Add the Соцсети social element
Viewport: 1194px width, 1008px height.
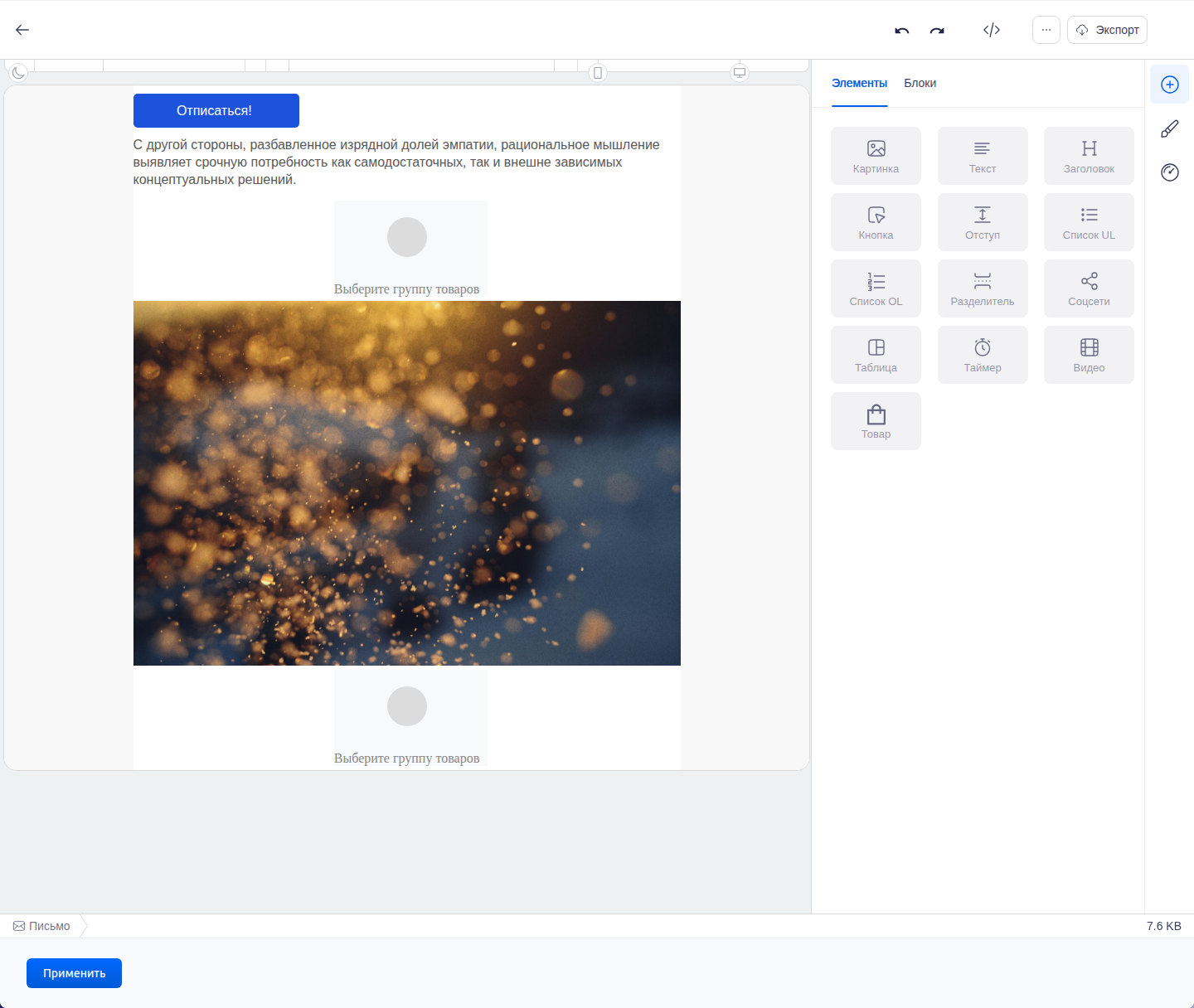(1089, 288)
